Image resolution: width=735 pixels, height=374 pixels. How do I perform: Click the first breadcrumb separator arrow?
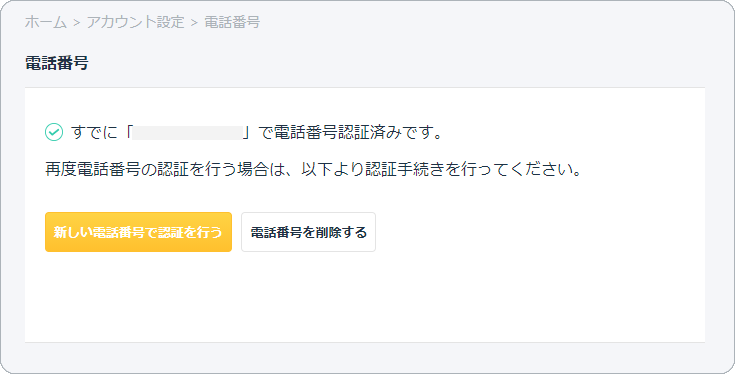[x=76, y=22]
